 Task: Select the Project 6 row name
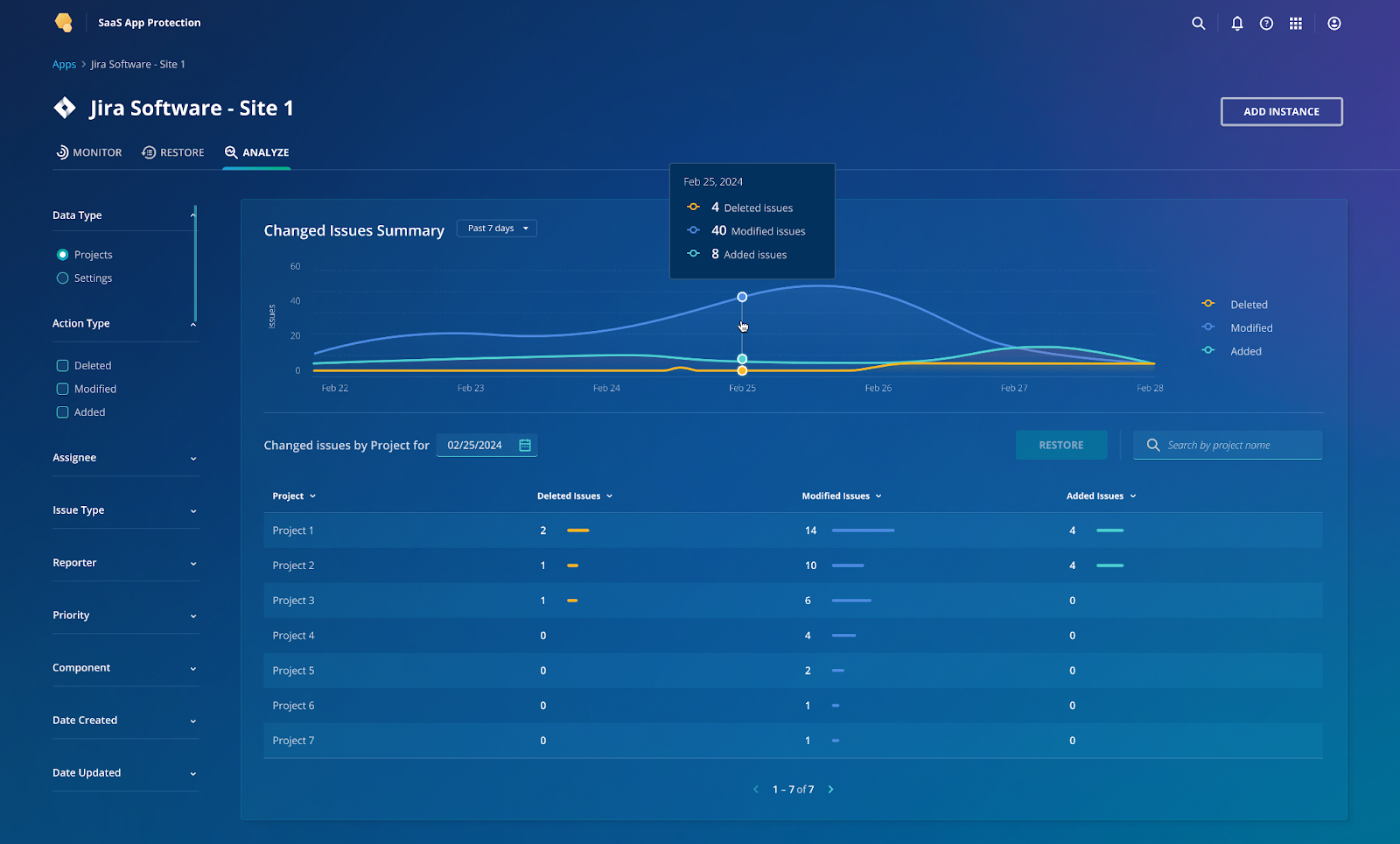293,706
